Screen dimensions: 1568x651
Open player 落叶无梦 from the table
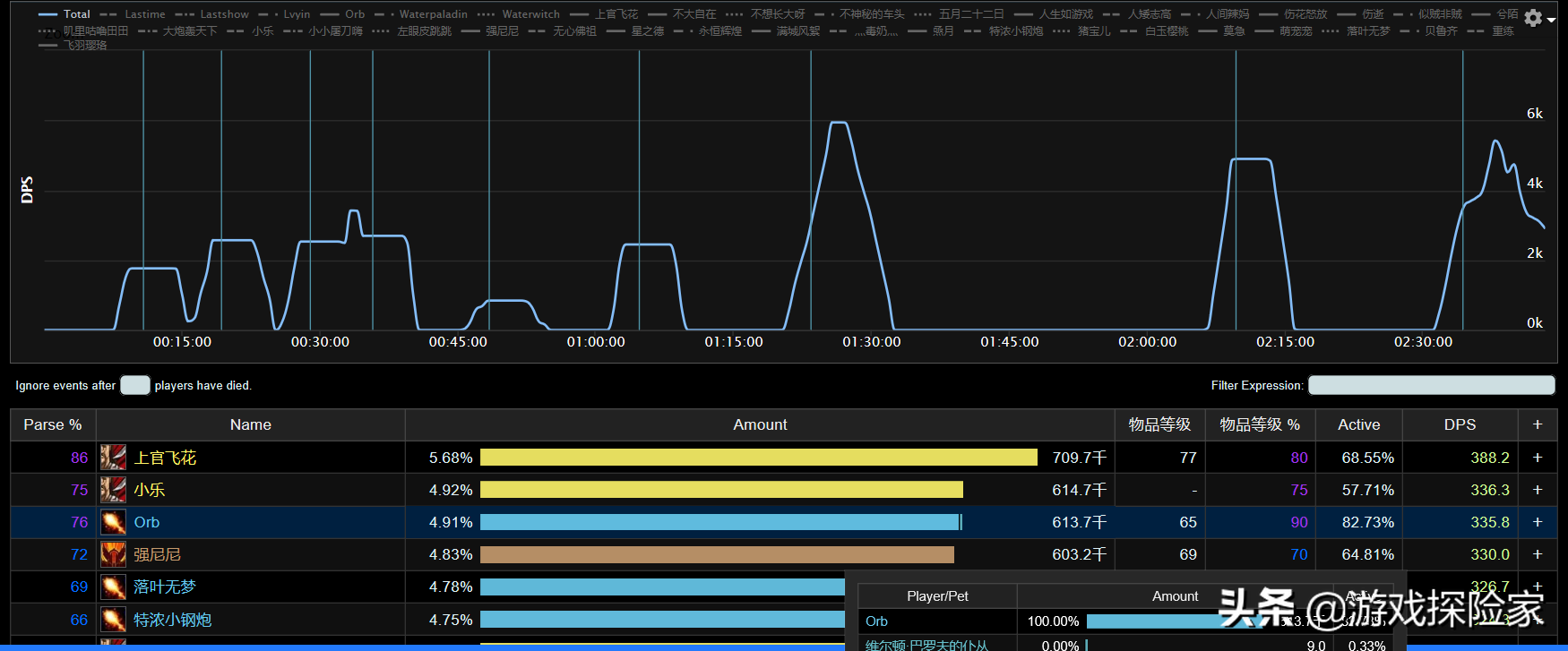point(165,587)
